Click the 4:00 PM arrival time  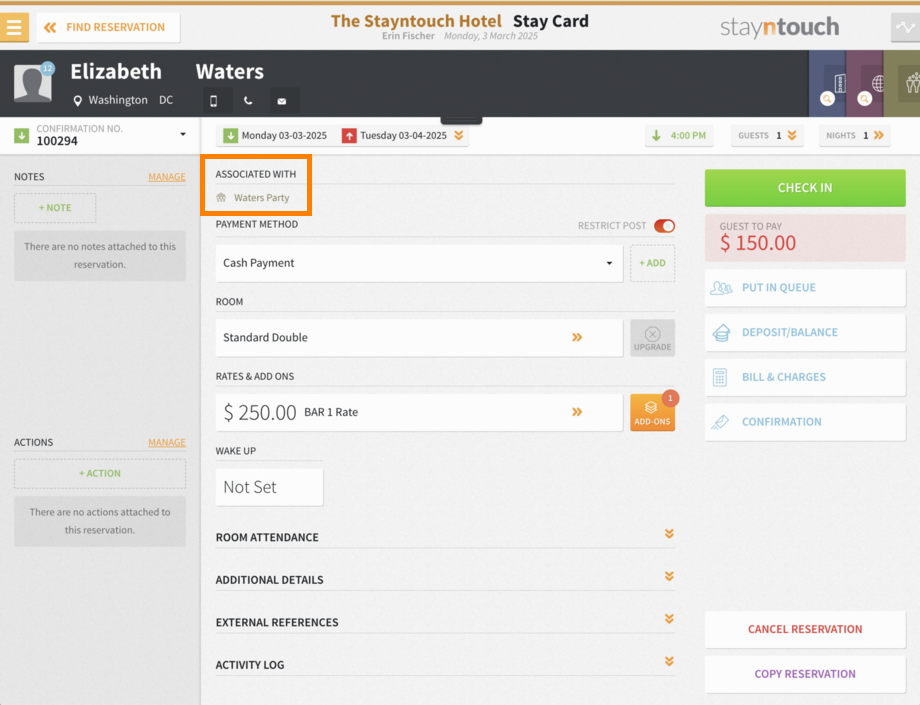pos(679,135)
